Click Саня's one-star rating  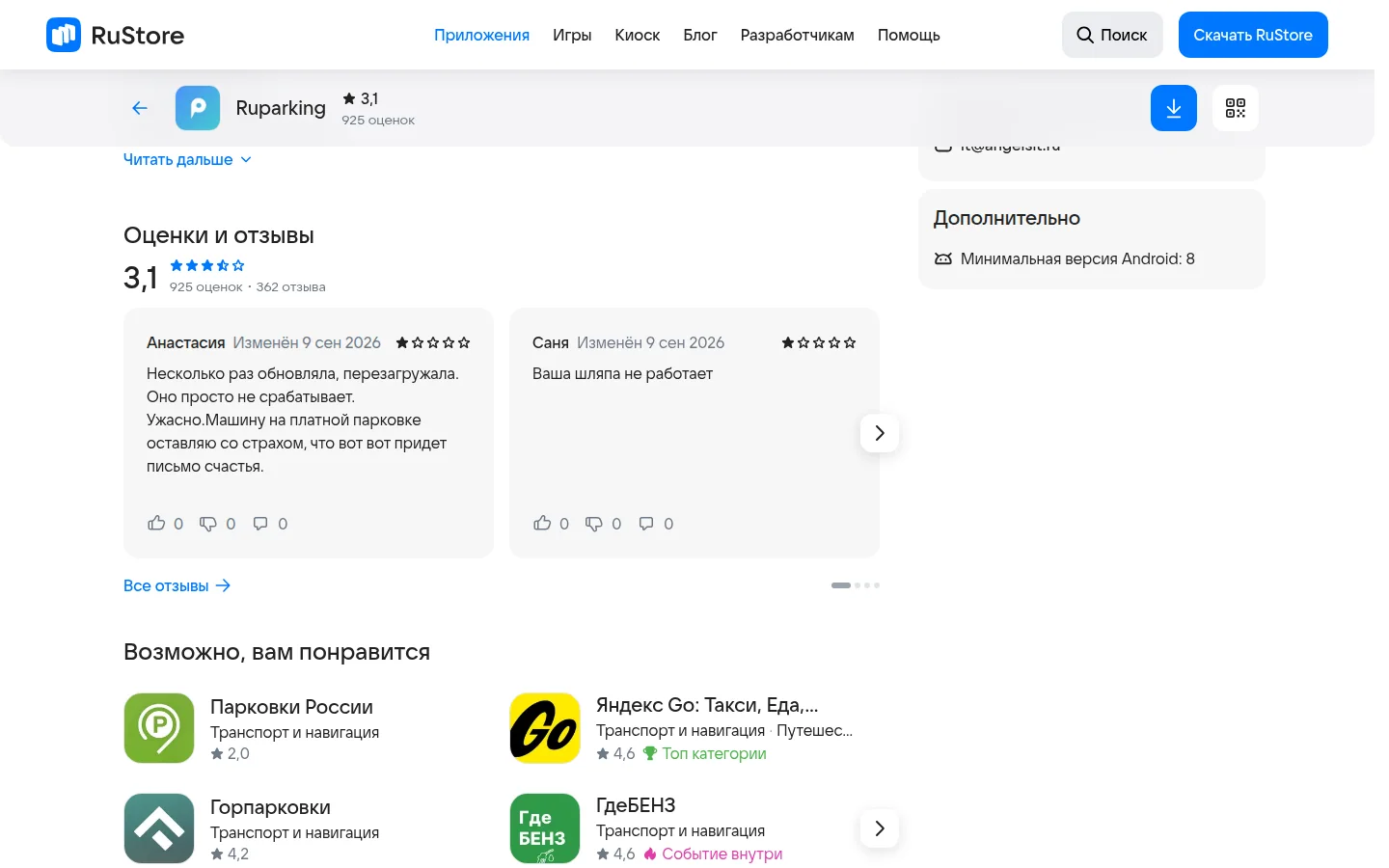pyautogui.click(x=819, y=342)
